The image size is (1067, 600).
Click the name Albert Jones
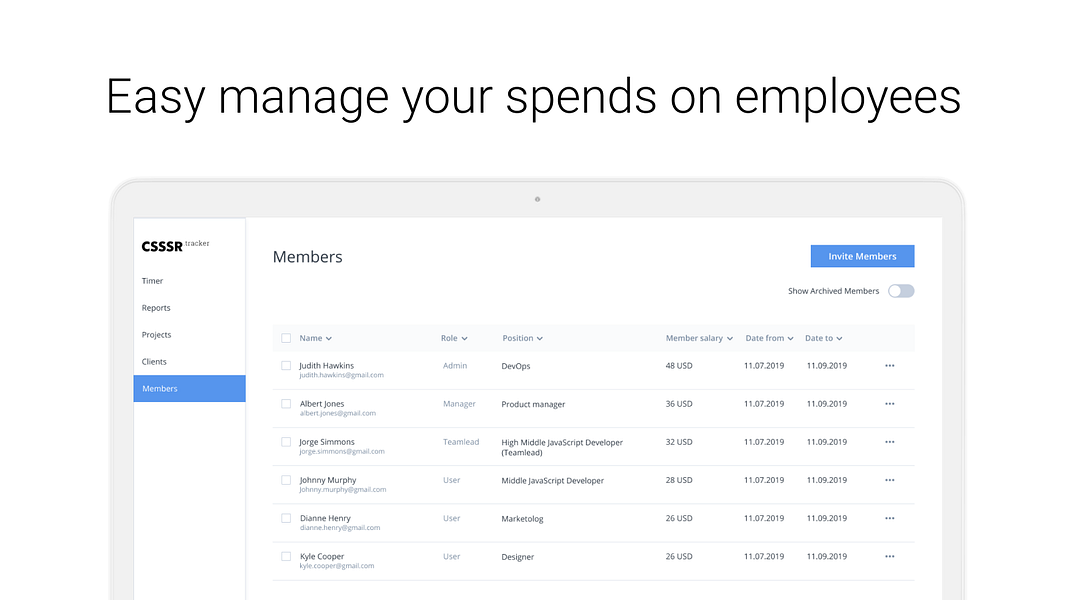click(322, 403)
